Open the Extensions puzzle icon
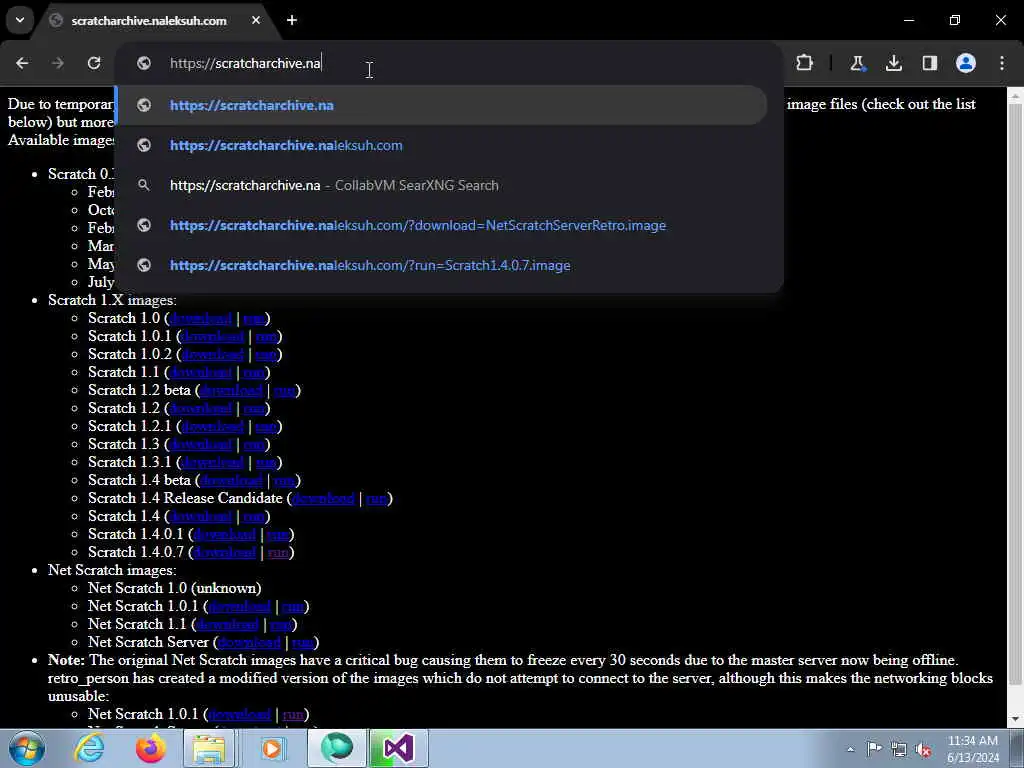1024x768 pixels. coord(805,63)
